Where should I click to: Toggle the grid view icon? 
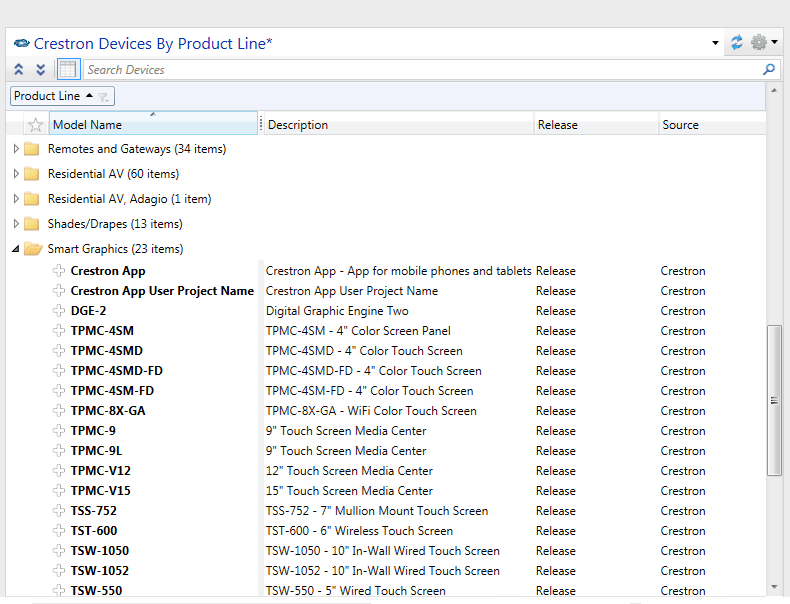[x=68, y=70]
